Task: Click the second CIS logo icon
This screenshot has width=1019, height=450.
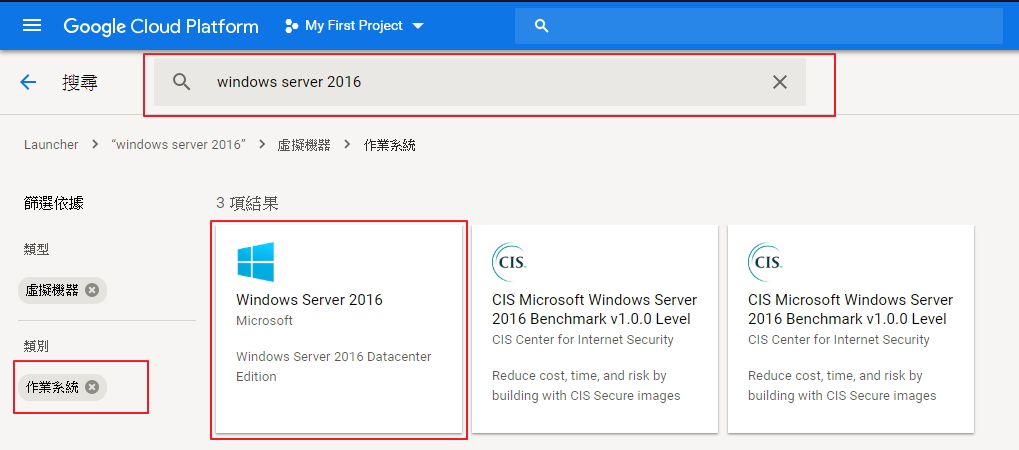Action: click(765, 261)
